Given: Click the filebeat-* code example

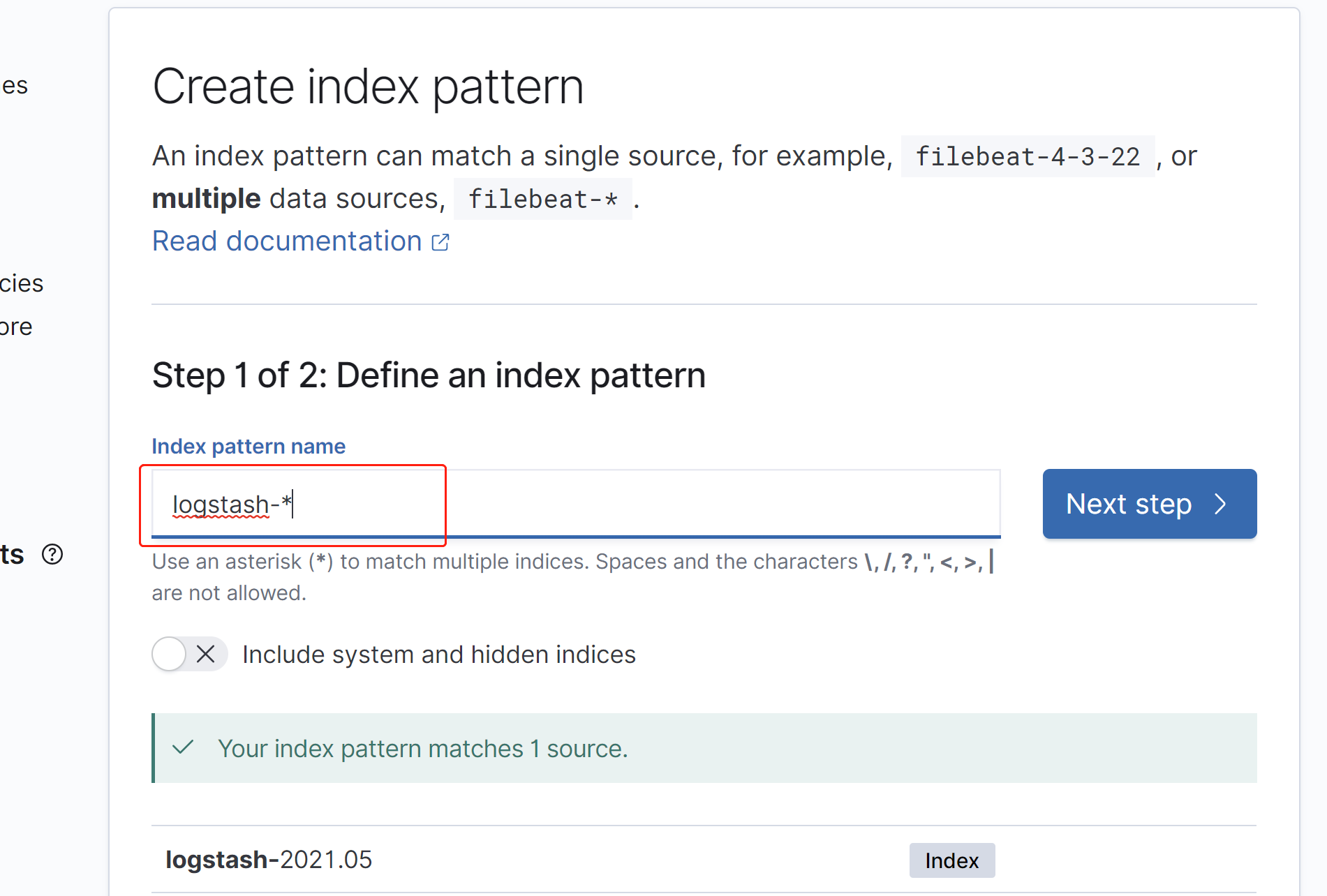Looking at the screenshot, I should 542,199.
